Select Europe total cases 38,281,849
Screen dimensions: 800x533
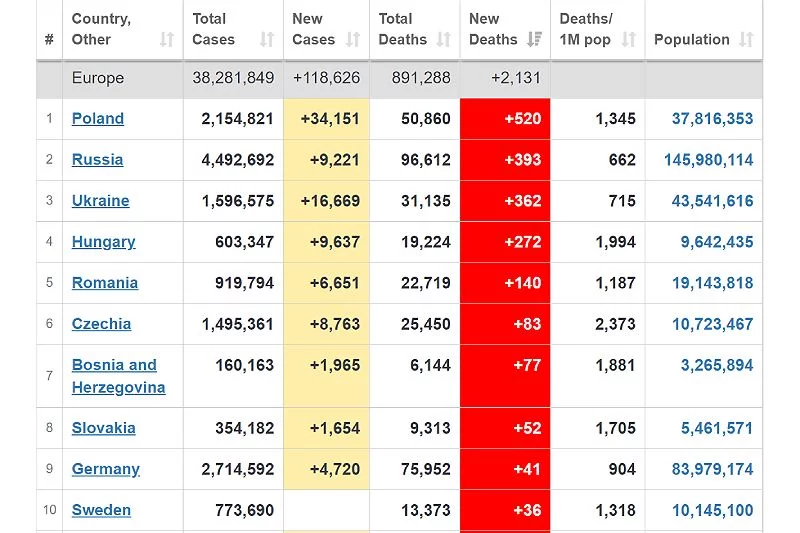[x=233, y=78]
